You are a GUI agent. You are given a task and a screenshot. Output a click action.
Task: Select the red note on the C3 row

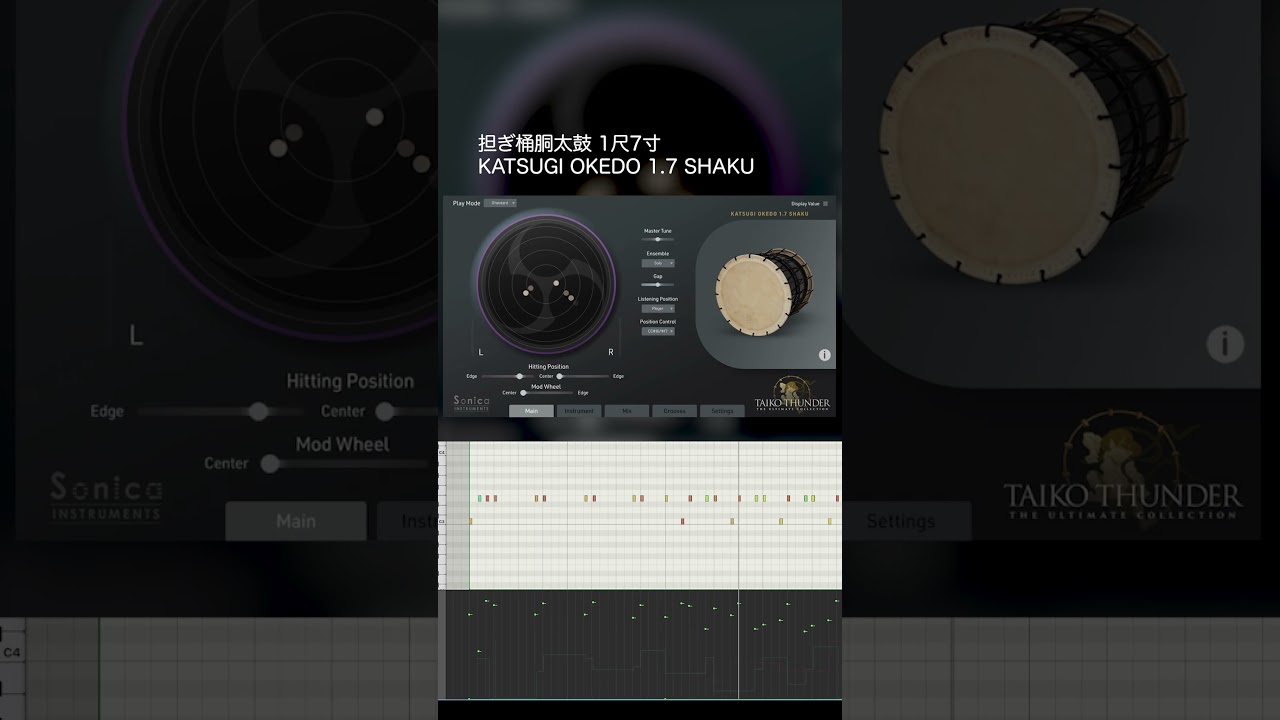point(682,521)
